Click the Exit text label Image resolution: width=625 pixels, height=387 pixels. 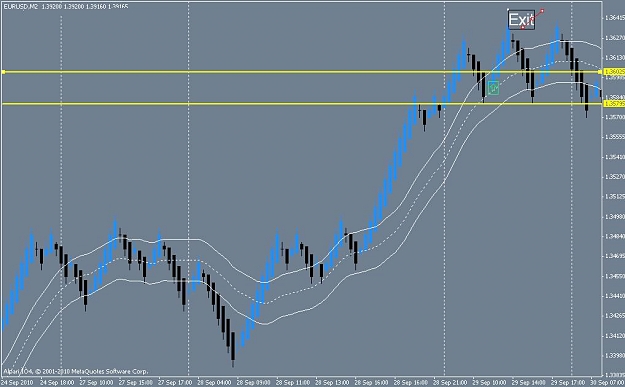pos(521,20)
